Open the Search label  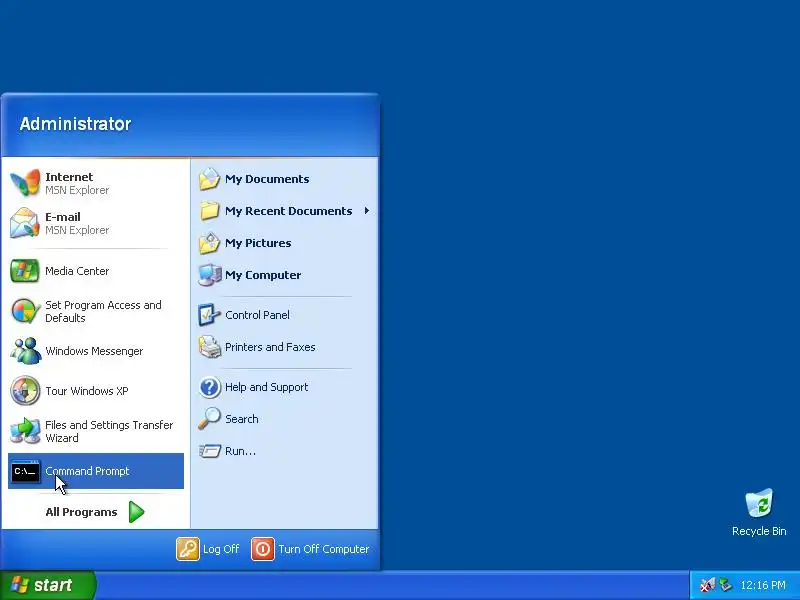tap(242, 419)
